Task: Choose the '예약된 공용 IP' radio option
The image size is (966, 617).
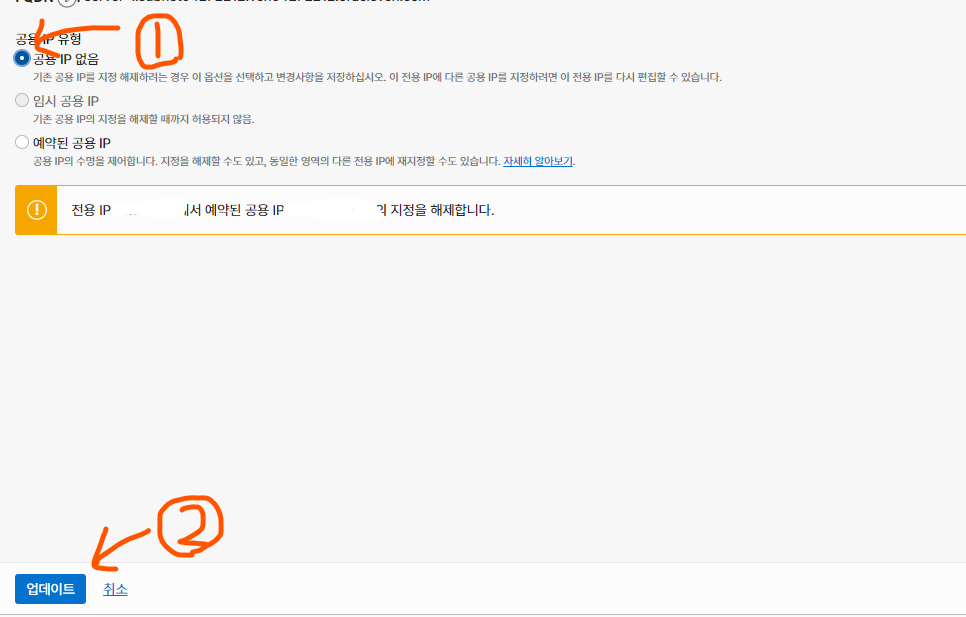Action: (22, 142)
